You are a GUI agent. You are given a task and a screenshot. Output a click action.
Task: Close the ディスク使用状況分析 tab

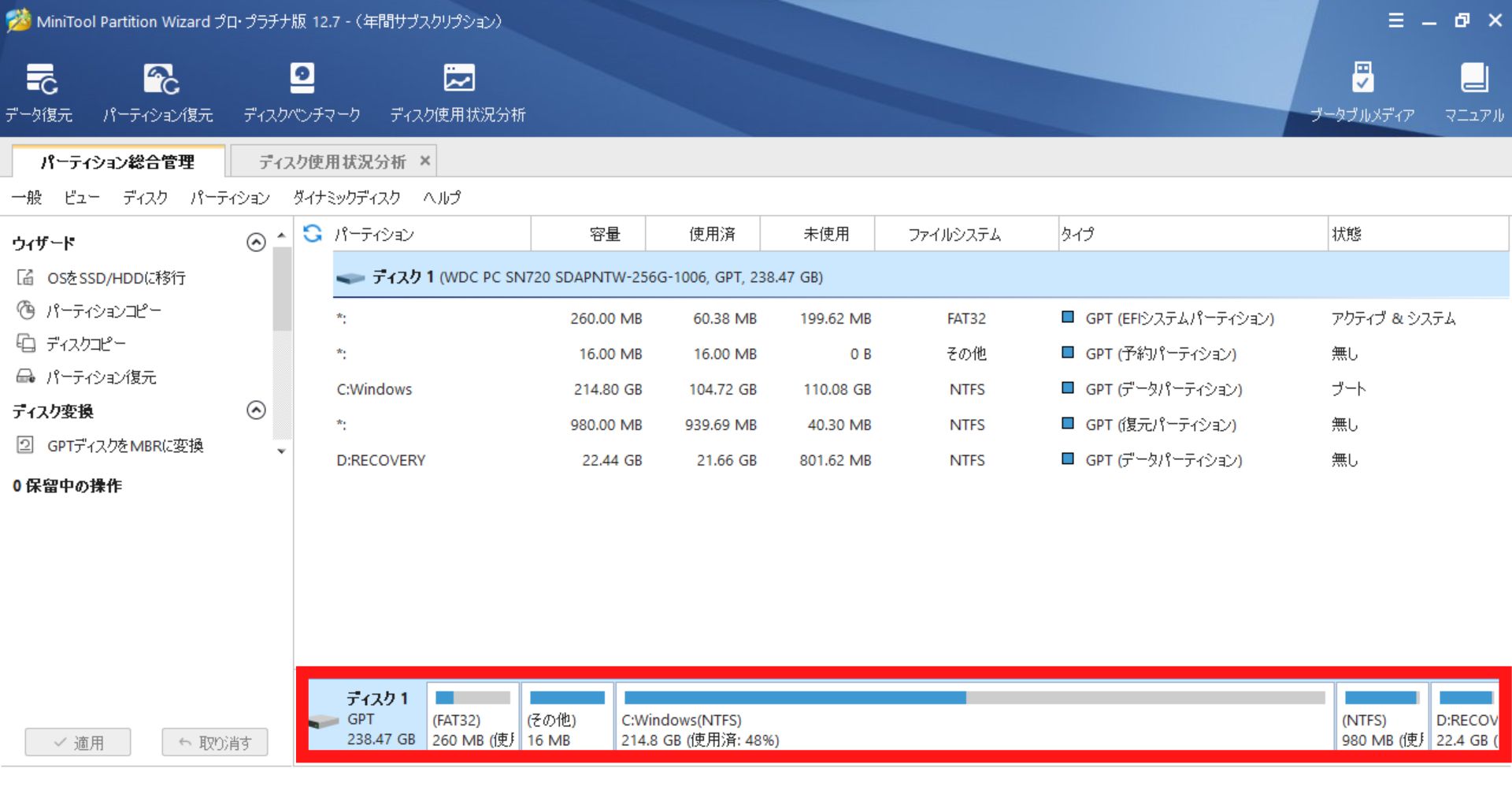[x=425, y=161]
